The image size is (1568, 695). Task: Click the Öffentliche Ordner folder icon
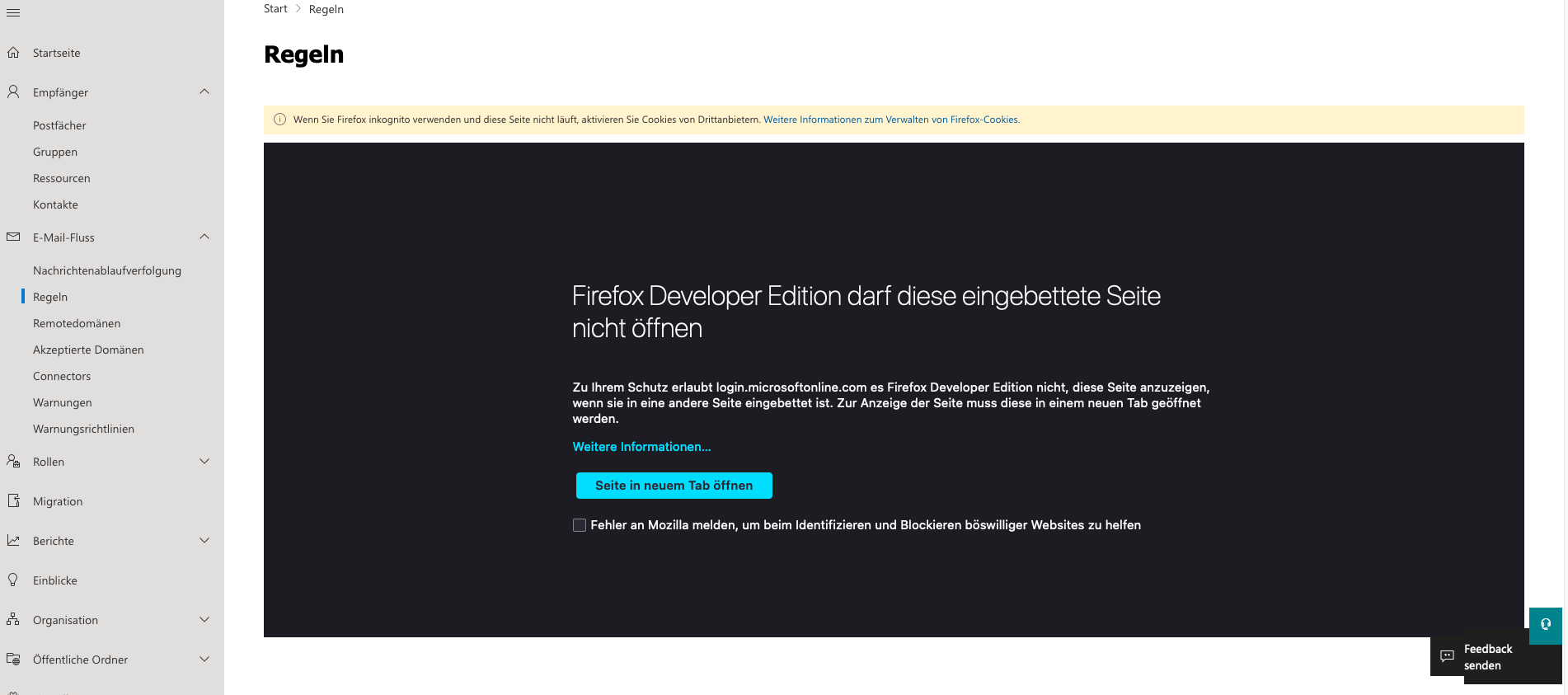(x=13, y=660)
